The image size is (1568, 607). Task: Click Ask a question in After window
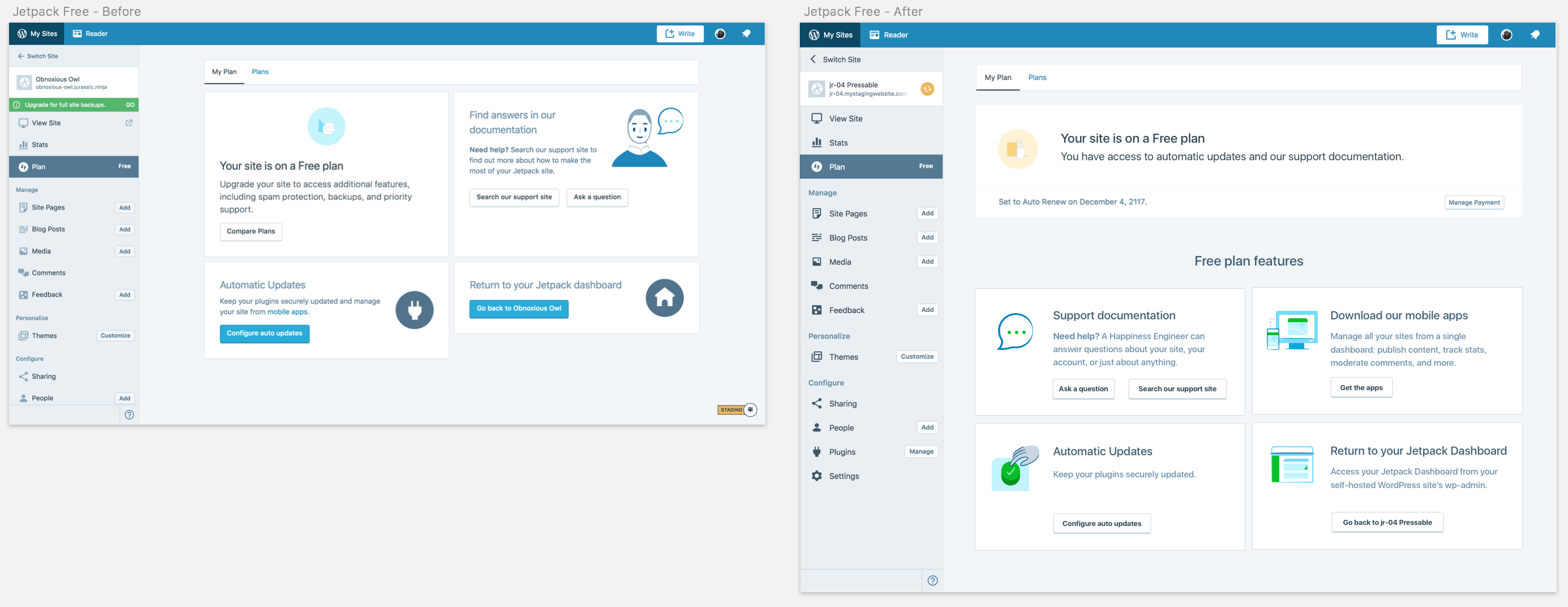coord(1083,390)
